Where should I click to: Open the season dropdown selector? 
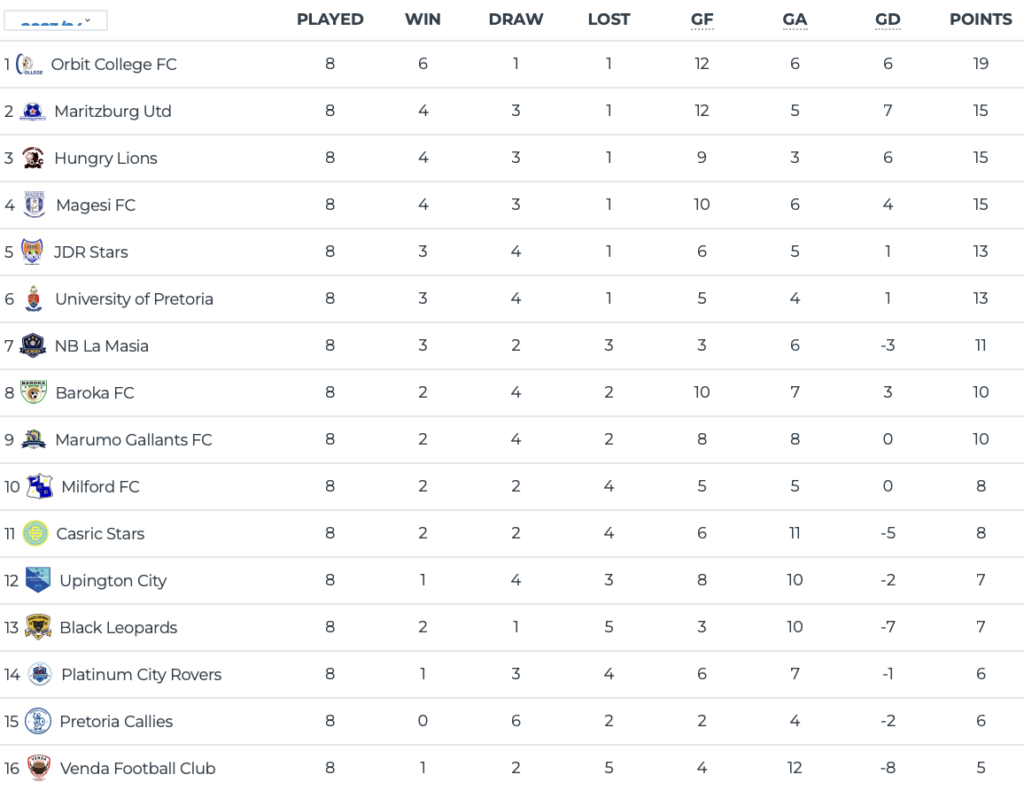click(x=56, y=20)
